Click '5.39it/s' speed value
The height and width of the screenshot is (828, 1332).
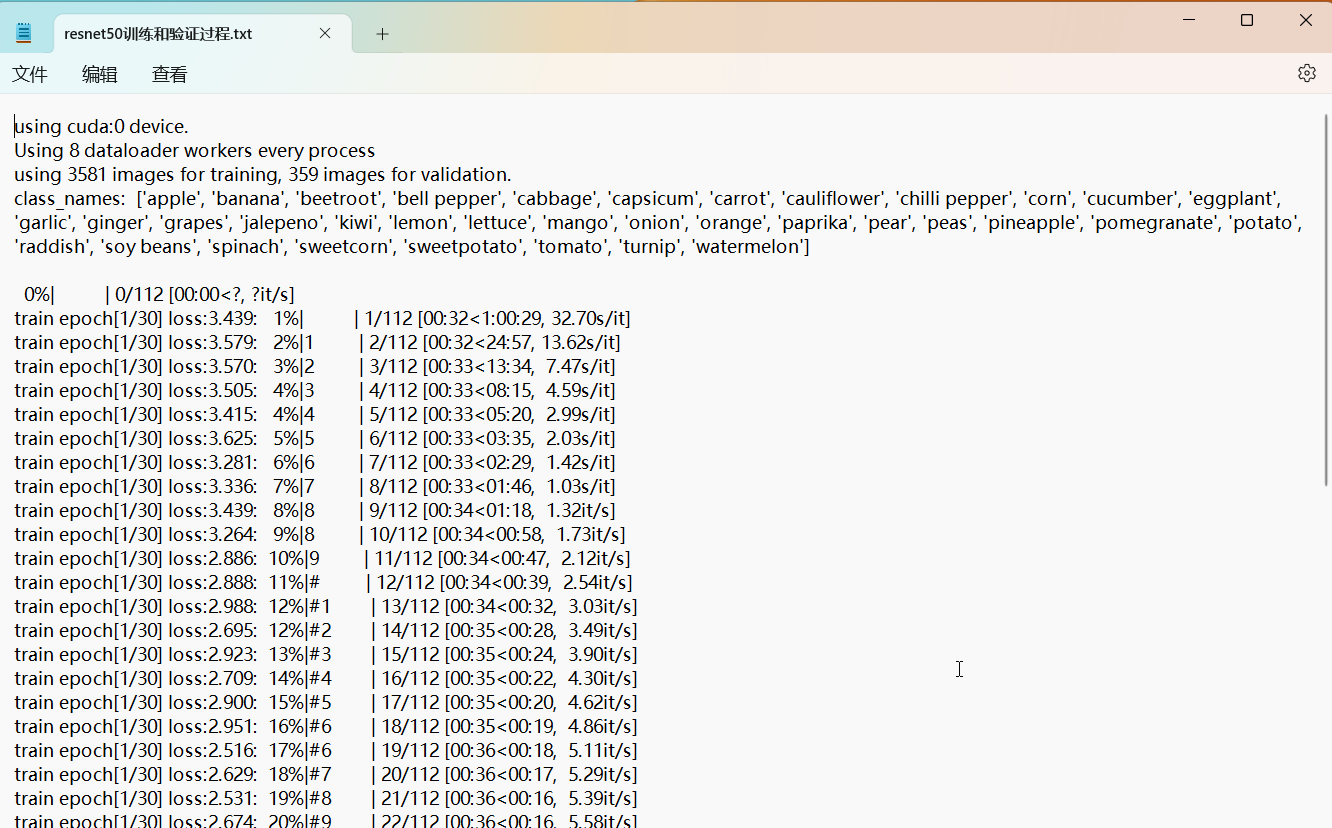(600, 799)
